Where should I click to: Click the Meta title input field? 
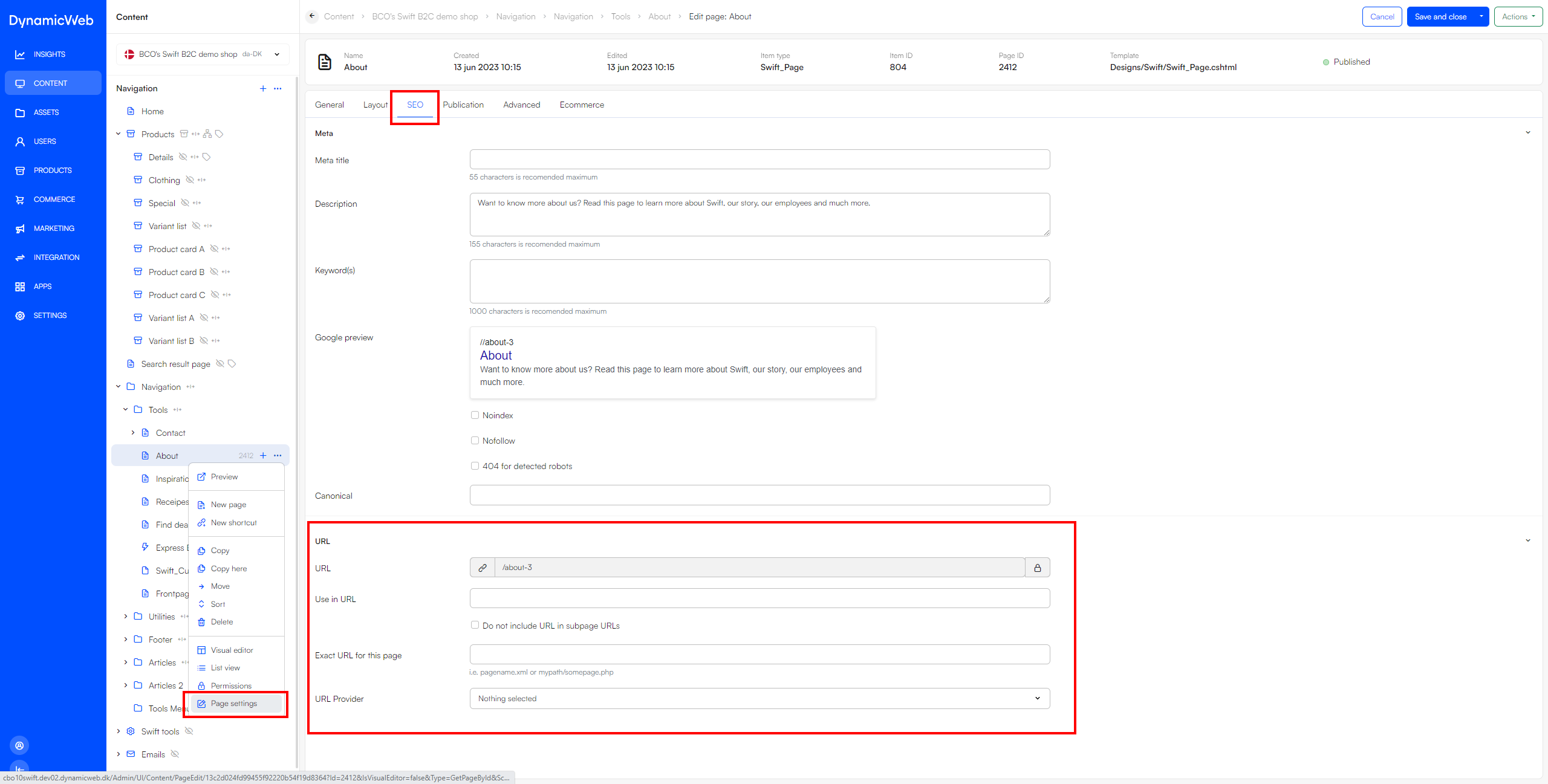(759, 160)
